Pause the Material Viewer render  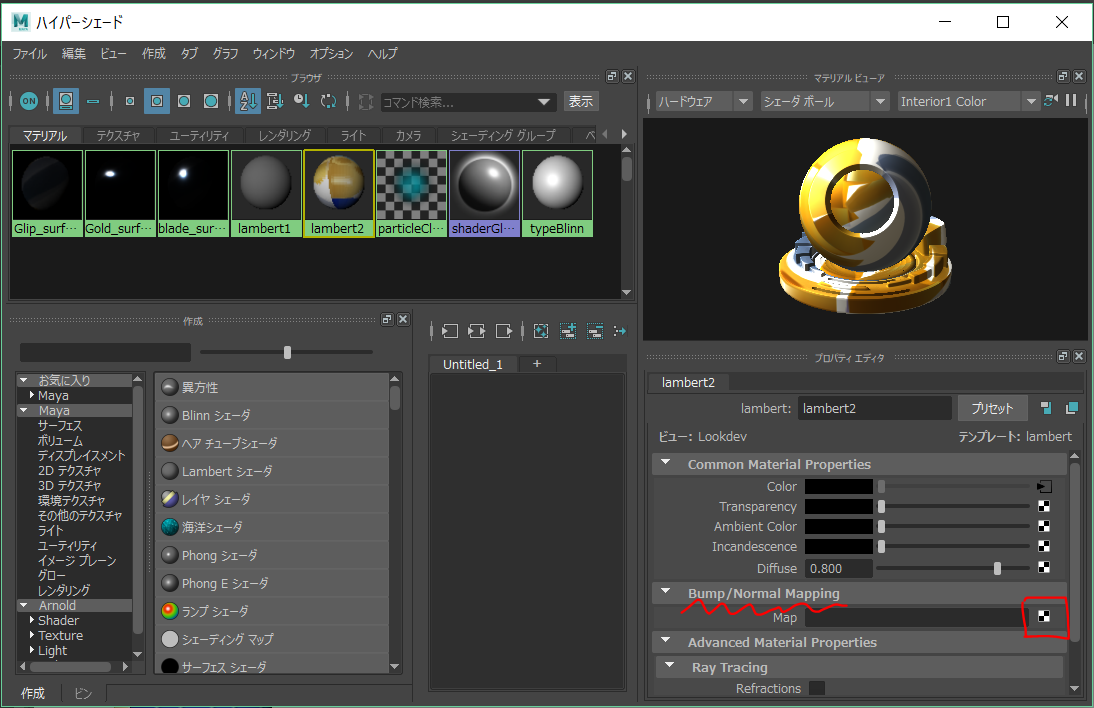coord(1071,100)
